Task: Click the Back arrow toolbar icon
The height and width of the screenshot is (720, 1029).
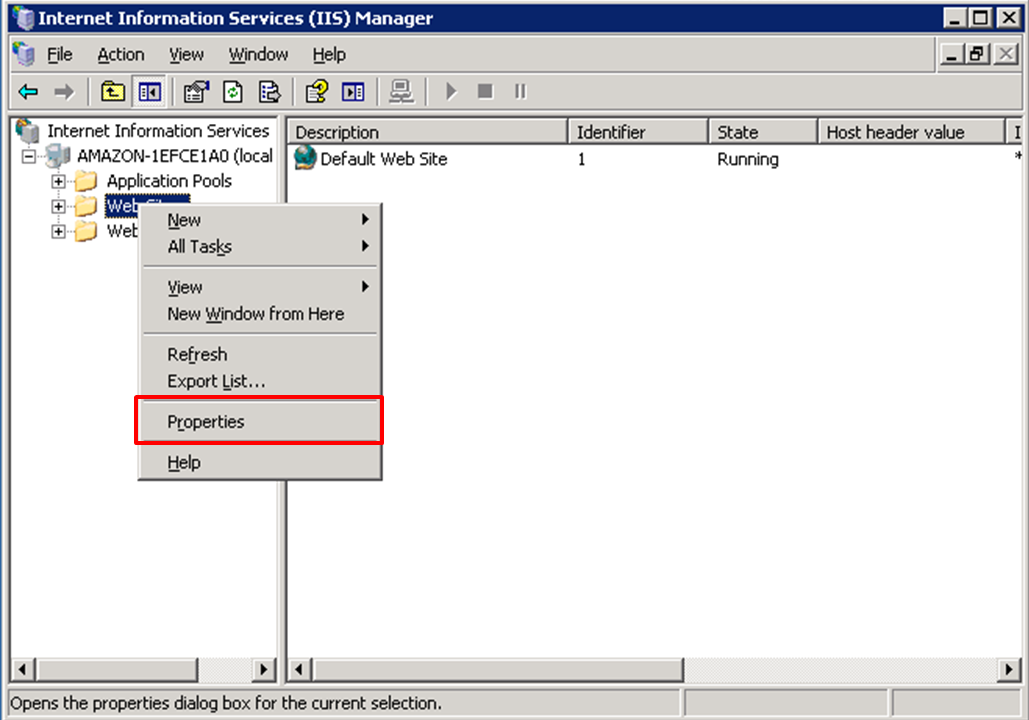Action: (28, 92)
